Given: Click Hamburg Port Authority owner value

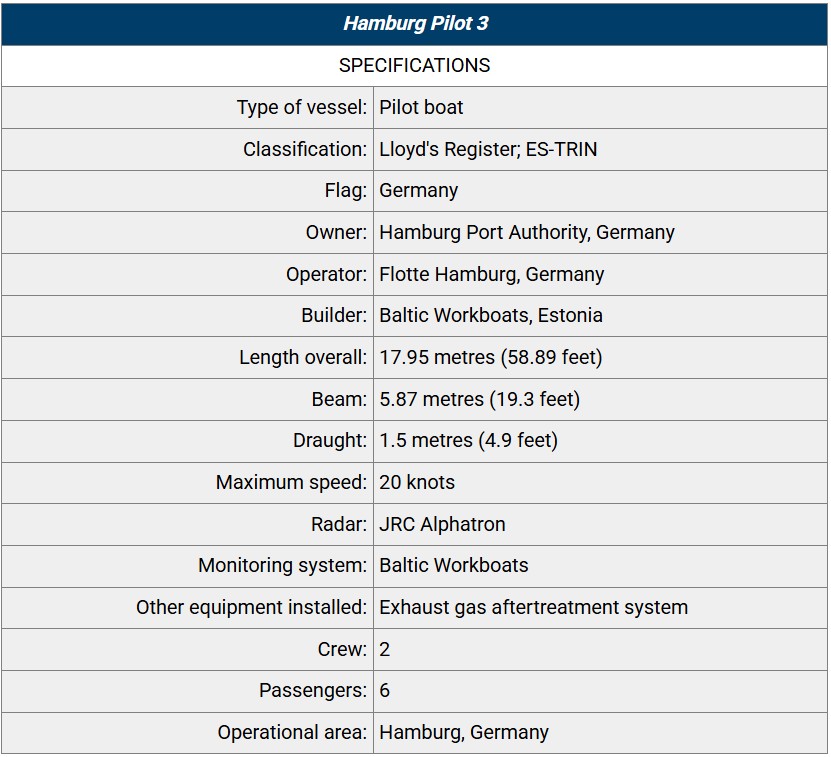Looking at the screenshot, I should [x=527, y=233].
